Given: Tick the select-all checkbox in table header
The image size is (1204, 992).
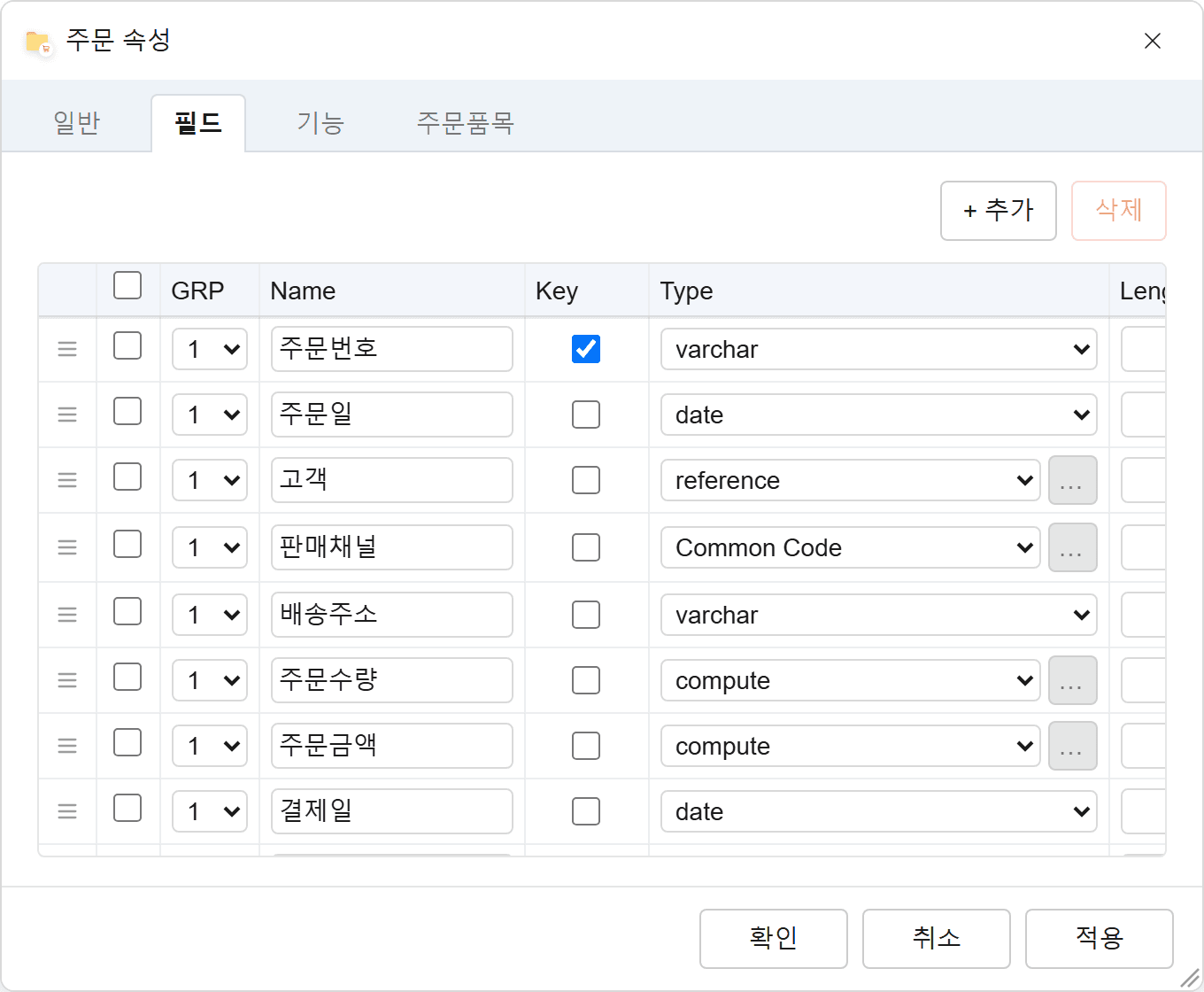Looking at the screenshot, I should (127, 285).
